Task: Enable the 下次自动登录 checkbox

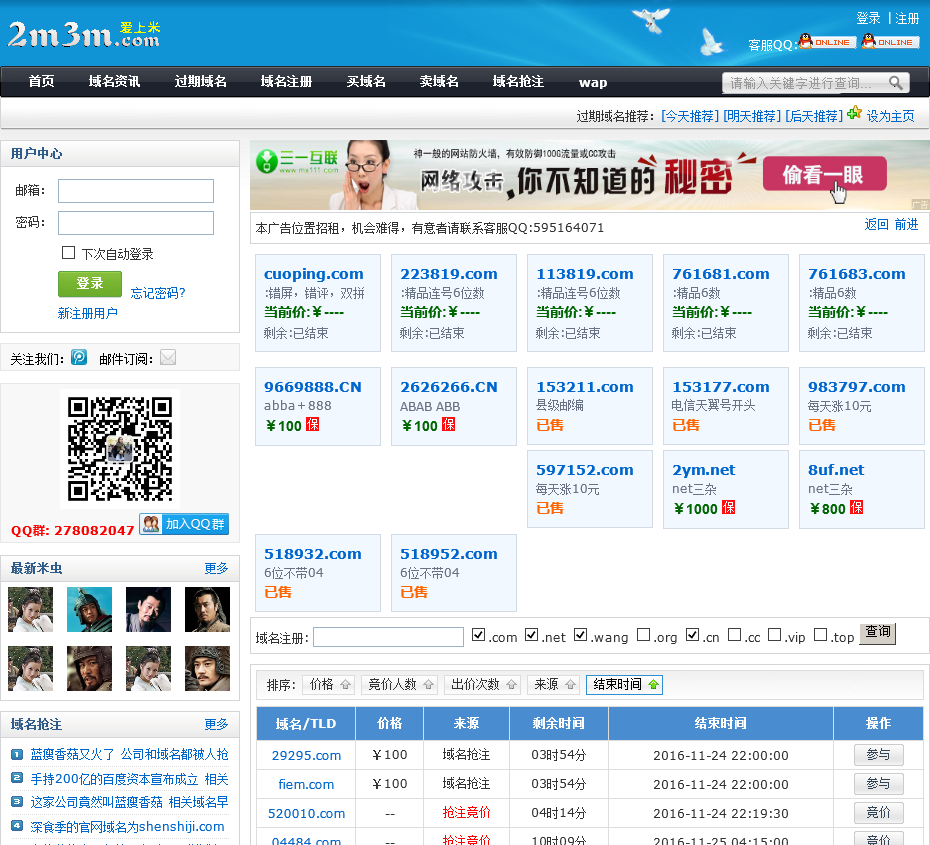Action: 69,253
